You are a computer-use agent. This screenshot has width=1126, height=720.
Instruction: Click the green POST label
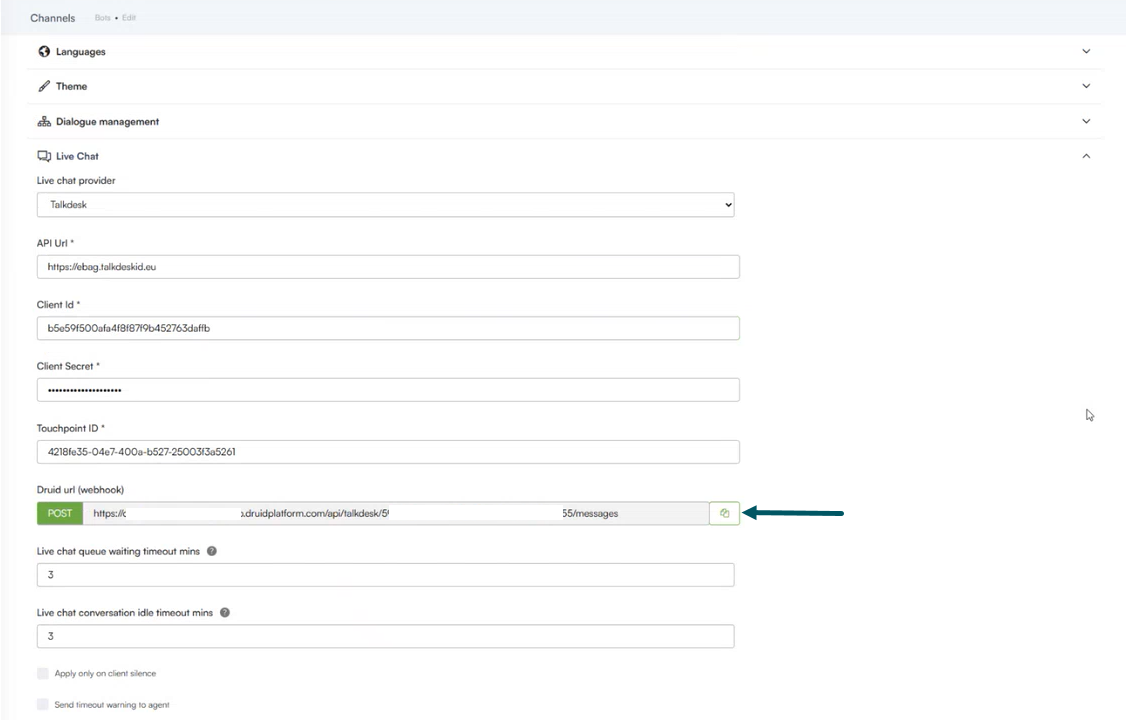pyautogui.click(x=59, y=514)
